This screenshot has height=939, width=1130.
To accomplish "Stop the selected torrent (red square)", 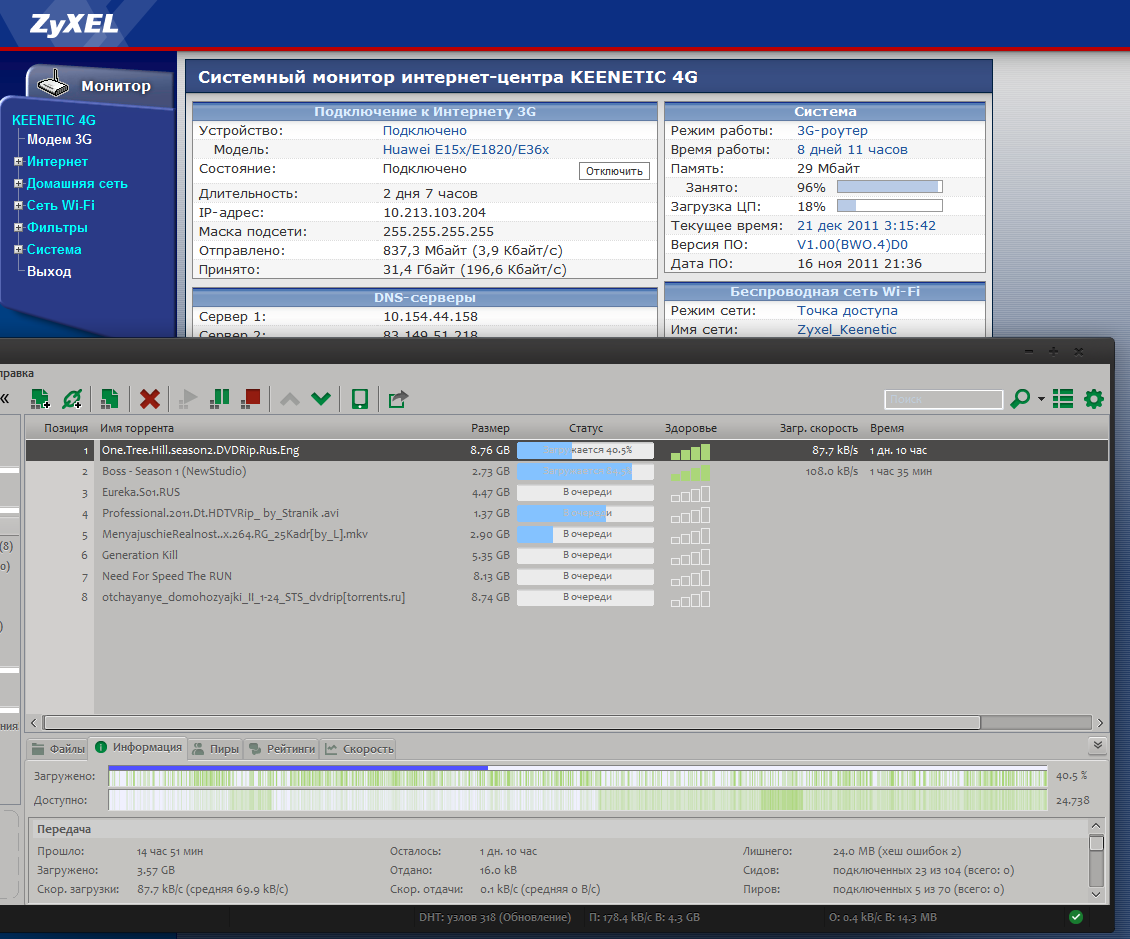I will click(251, 399).
